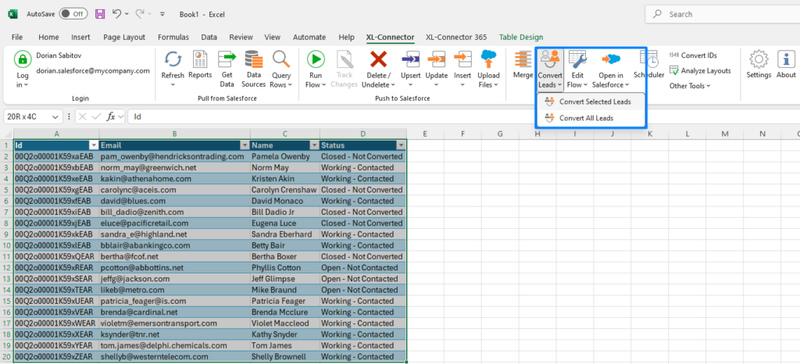This screenshot has width=800, height=364.
Task: Click the formula bar showing Id
Action: click(463, 117)
